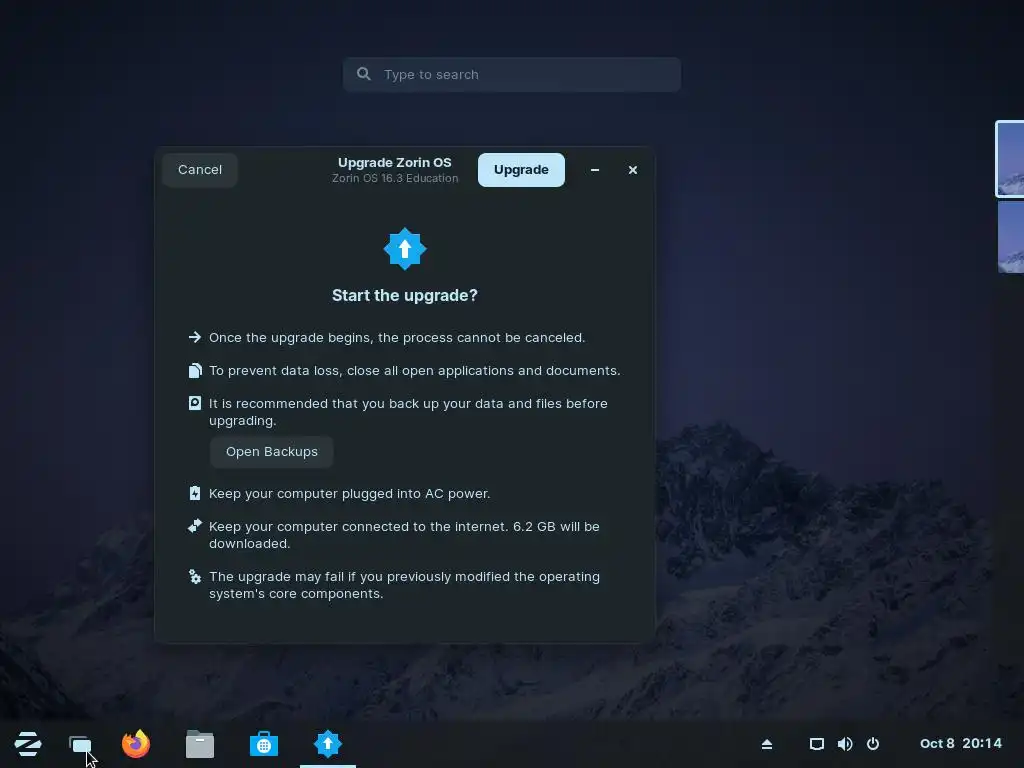The image size is (1024, 768).
Task: Click text '6.2 GB will be downloaded'
Action: [x=404, y=535]
